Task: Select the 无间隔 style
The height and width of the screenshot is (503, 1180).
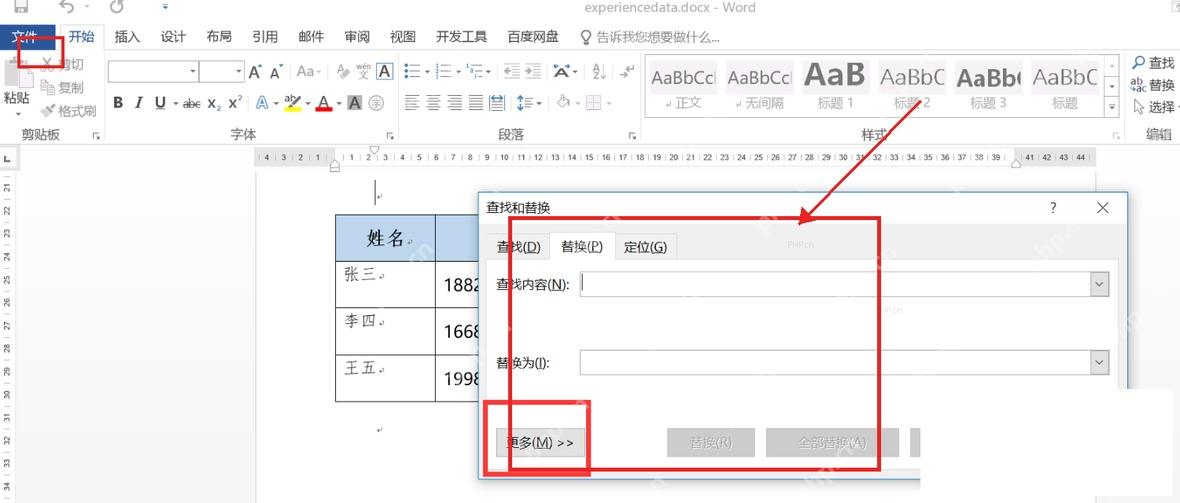Action: [x=759, y=86]
